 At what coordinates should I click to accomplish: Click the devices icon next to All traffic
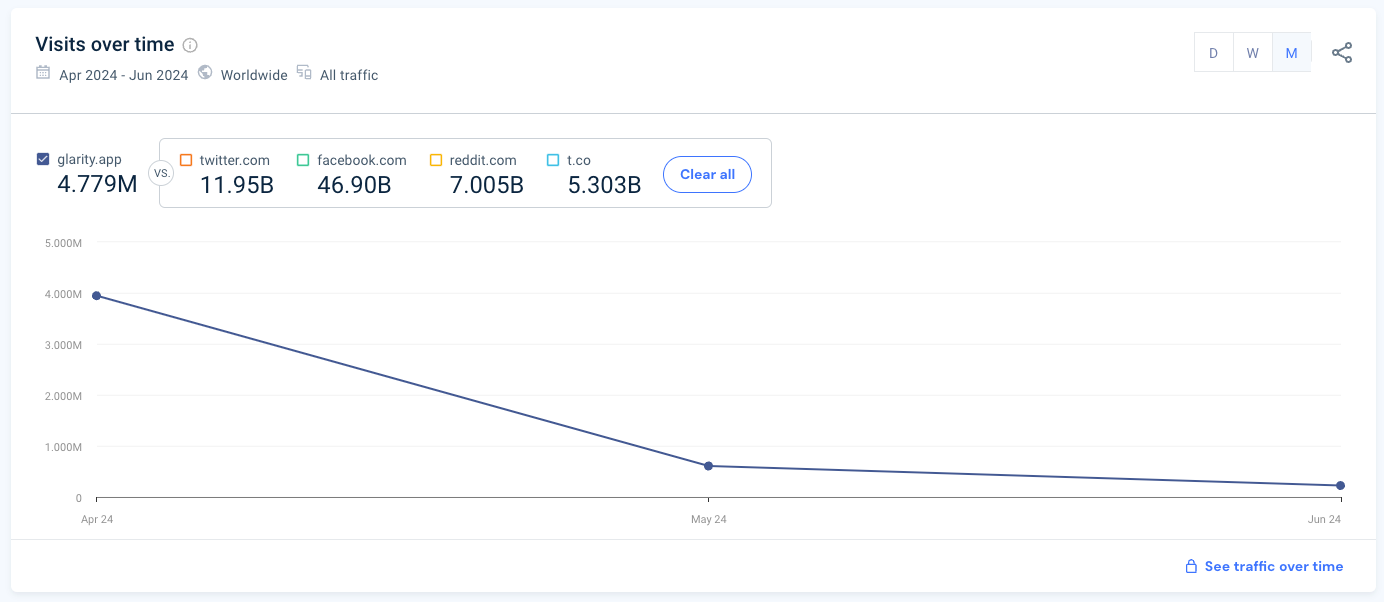[x=304, y=72]
